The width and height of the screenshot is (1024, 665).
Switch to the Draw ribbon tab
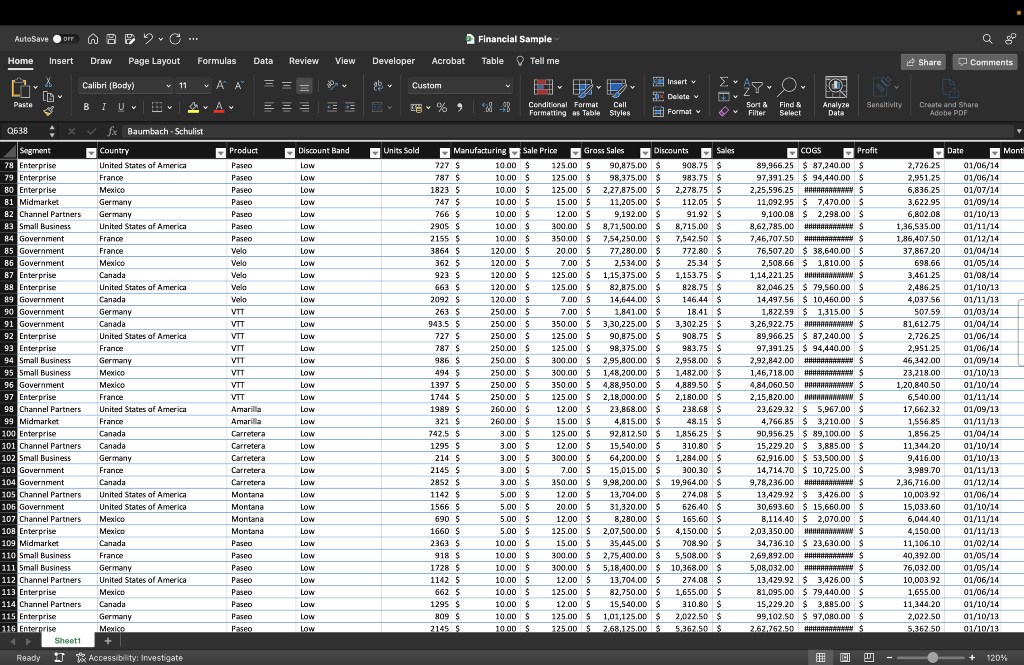pyautogui.click(x=101, y=61)
